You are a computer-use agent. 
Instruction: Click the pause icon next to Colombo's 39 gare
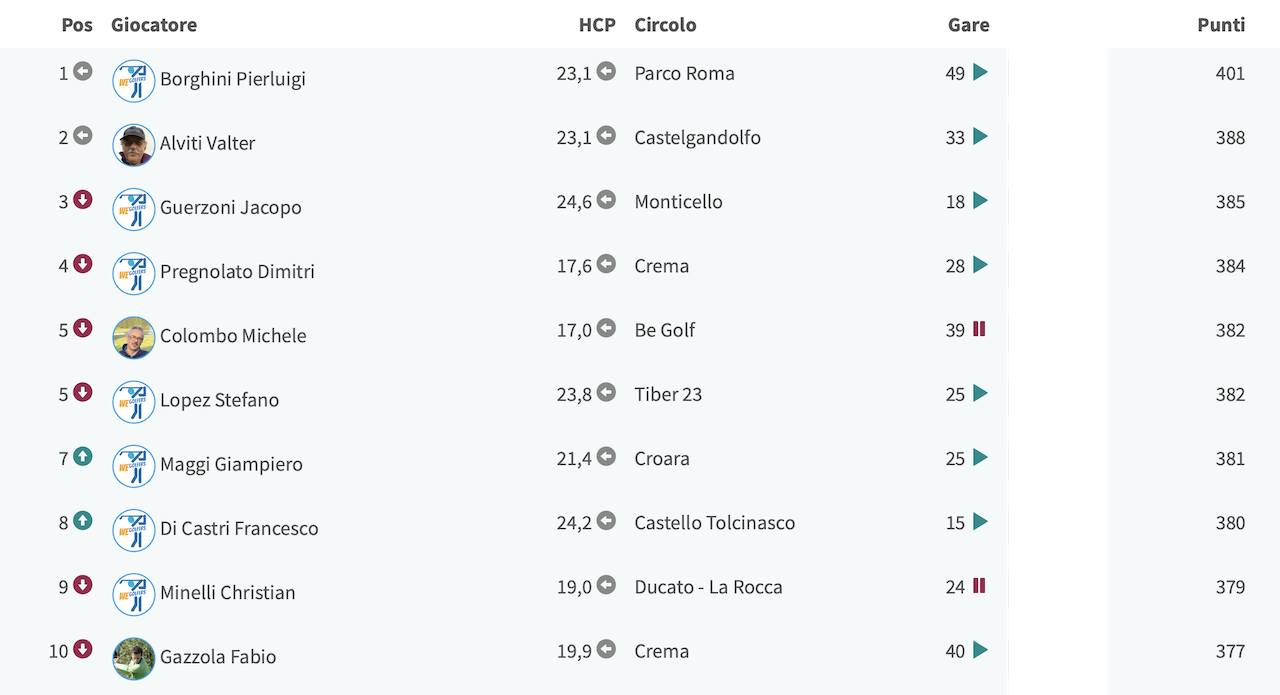point(979,329)
